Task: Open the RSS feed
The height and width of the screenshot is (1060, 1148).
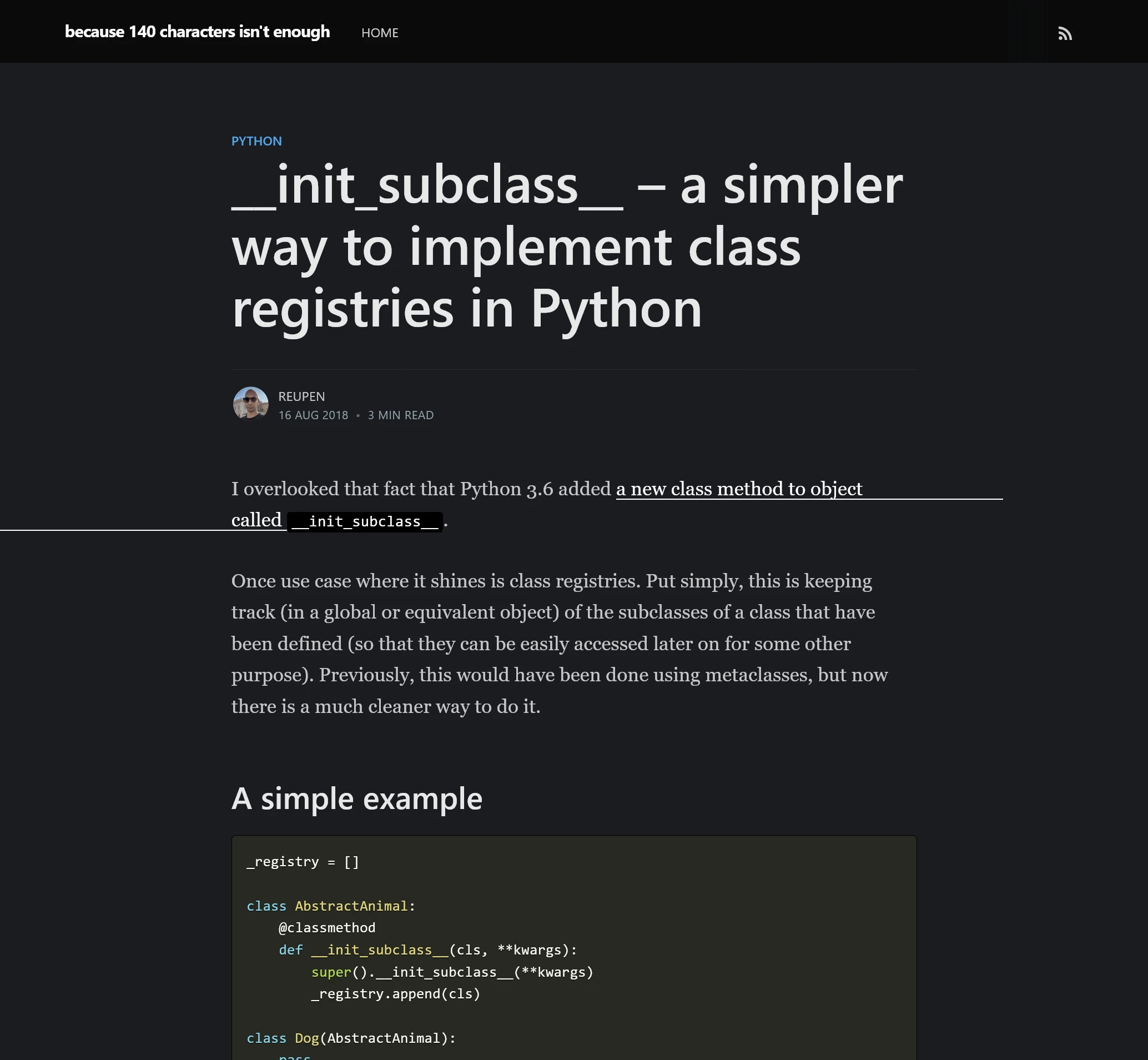Action: [x=1065, y=34]
